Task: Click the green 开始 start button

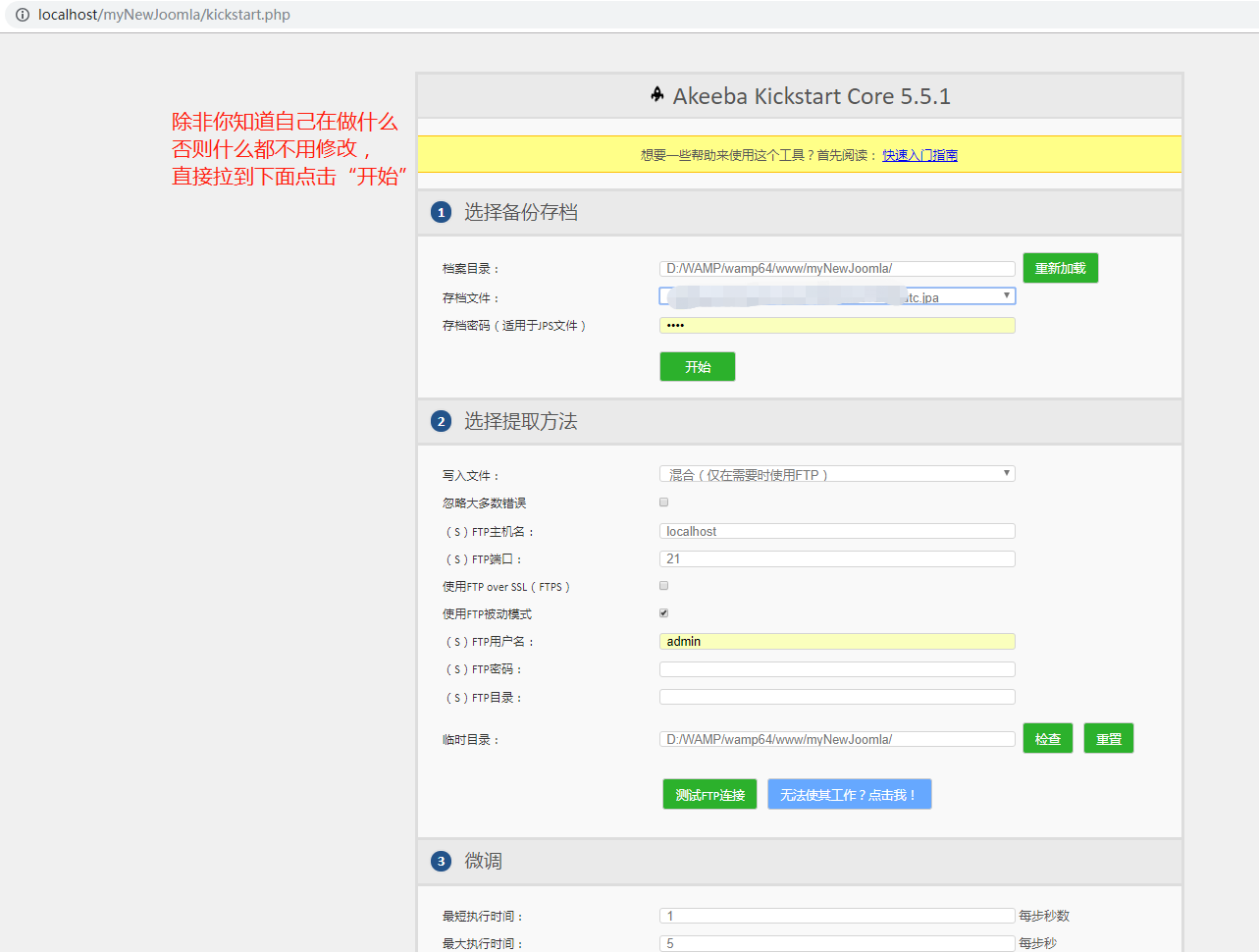Action: click(x=698, y=366)
